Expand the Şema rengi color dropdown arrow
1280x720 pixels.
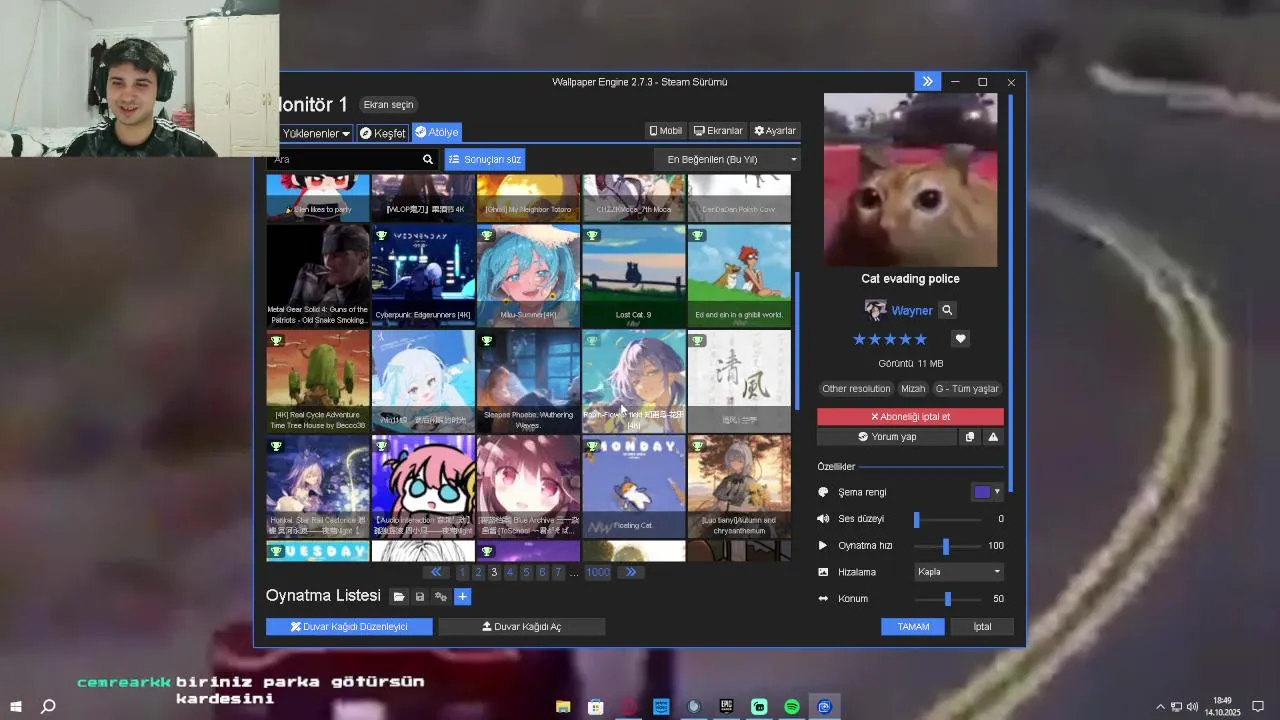pos(997,492)
